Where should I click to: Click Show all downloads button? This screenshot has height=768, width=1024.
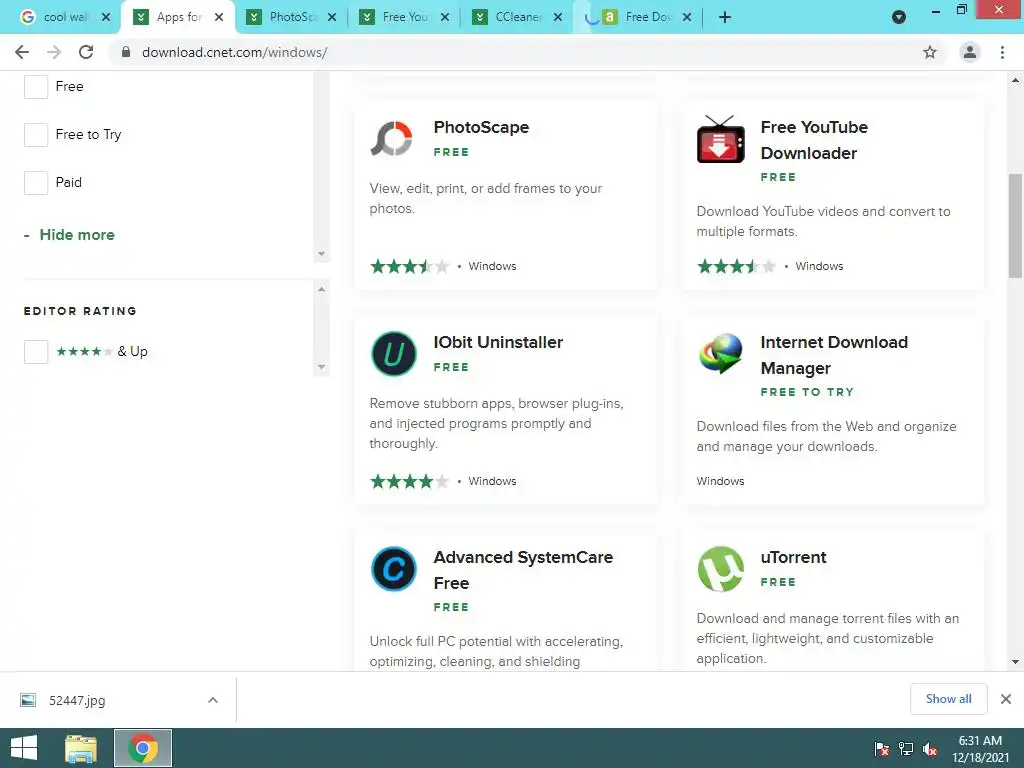[x=948, y=699]
